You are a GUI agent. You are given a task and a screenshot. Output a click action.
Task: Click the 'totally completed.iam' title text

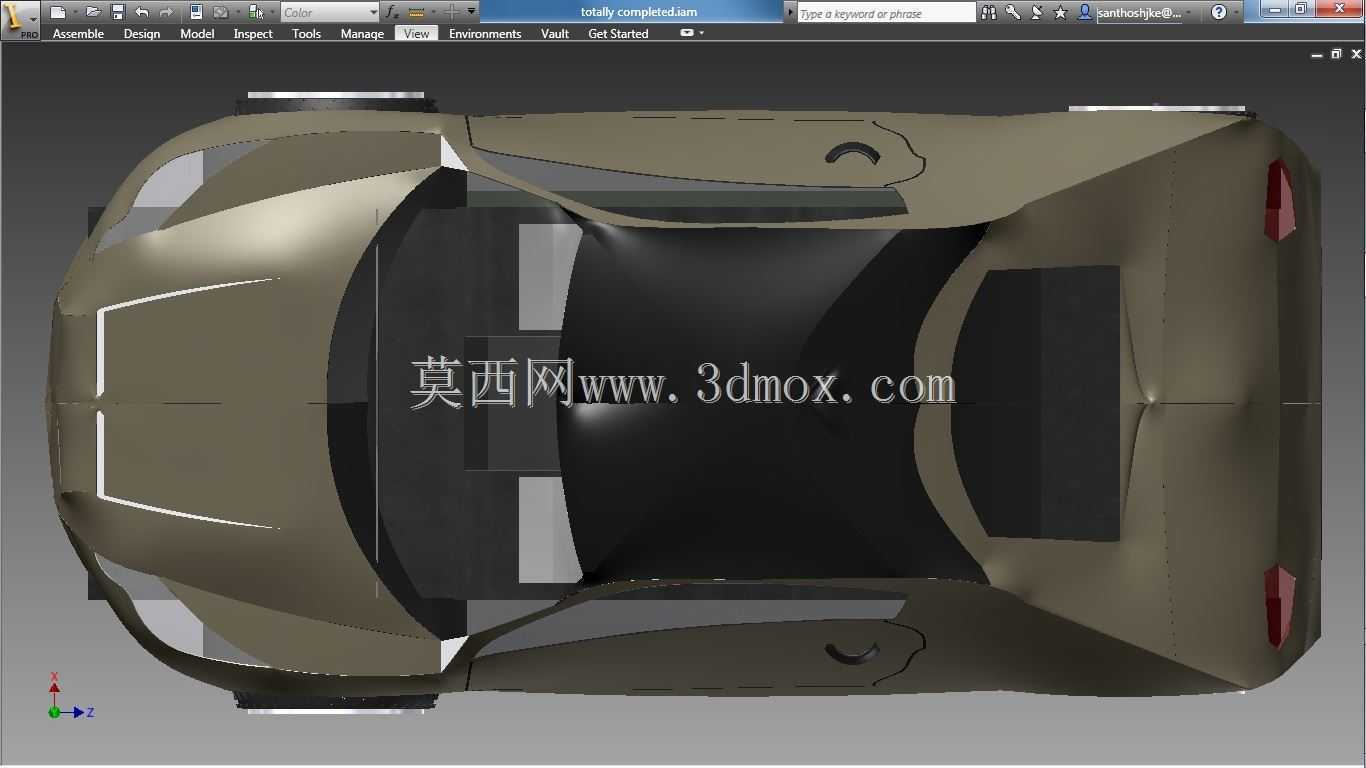tap(639, 12)
